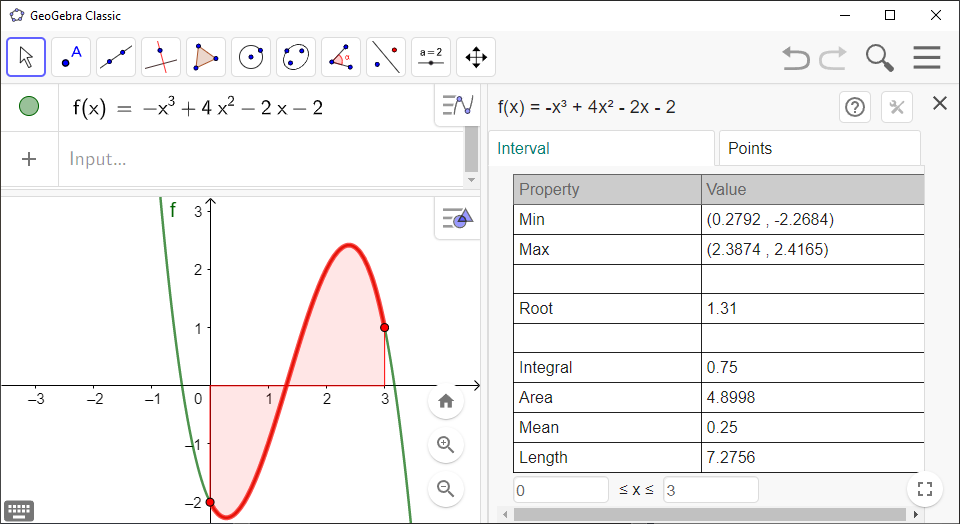Click the Algebra view vertical scrollbar

pyautogui.click(x=471, y=149)
